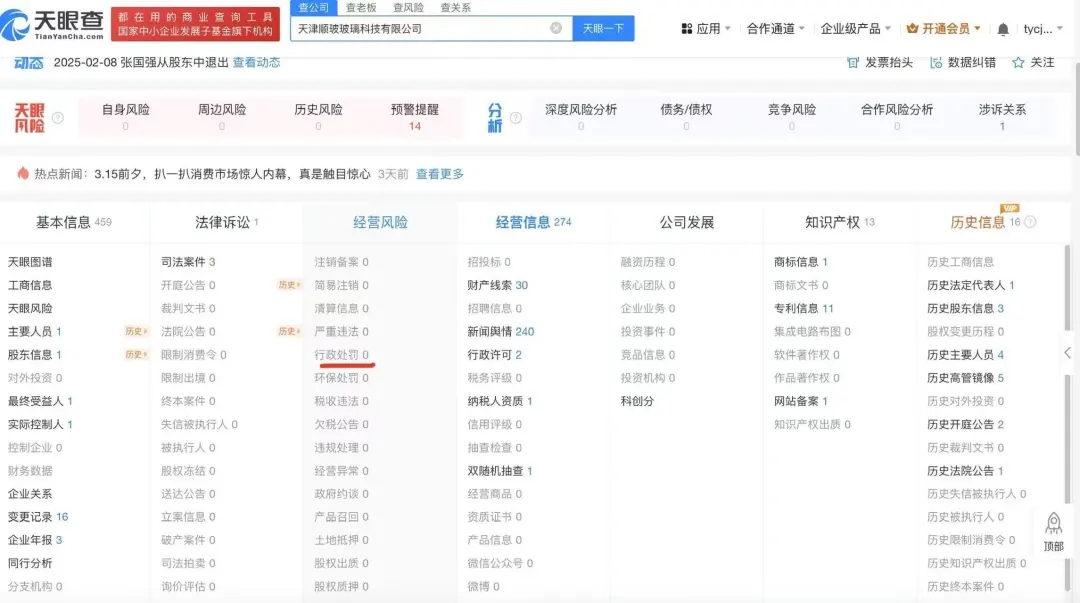Click the 涉诉关系 1 analysis entry
This screenshot has width=1080, height=603.
1002,117
